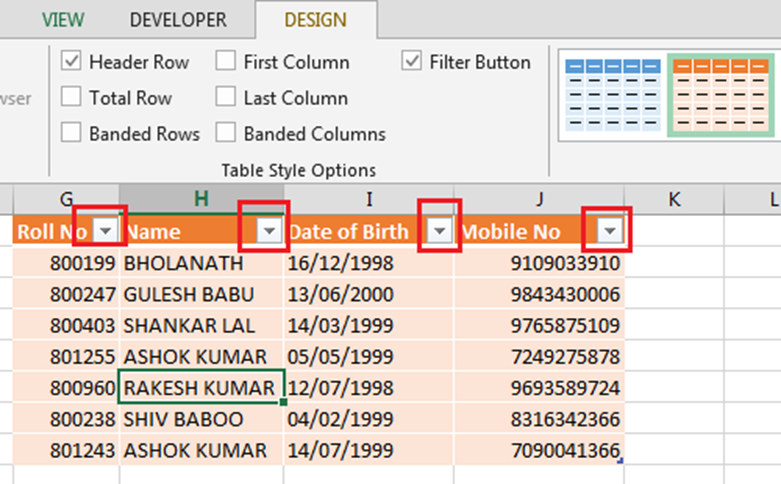Select column K header
Viewport: 781px width, 484px height.
click(x=674, y=199)
